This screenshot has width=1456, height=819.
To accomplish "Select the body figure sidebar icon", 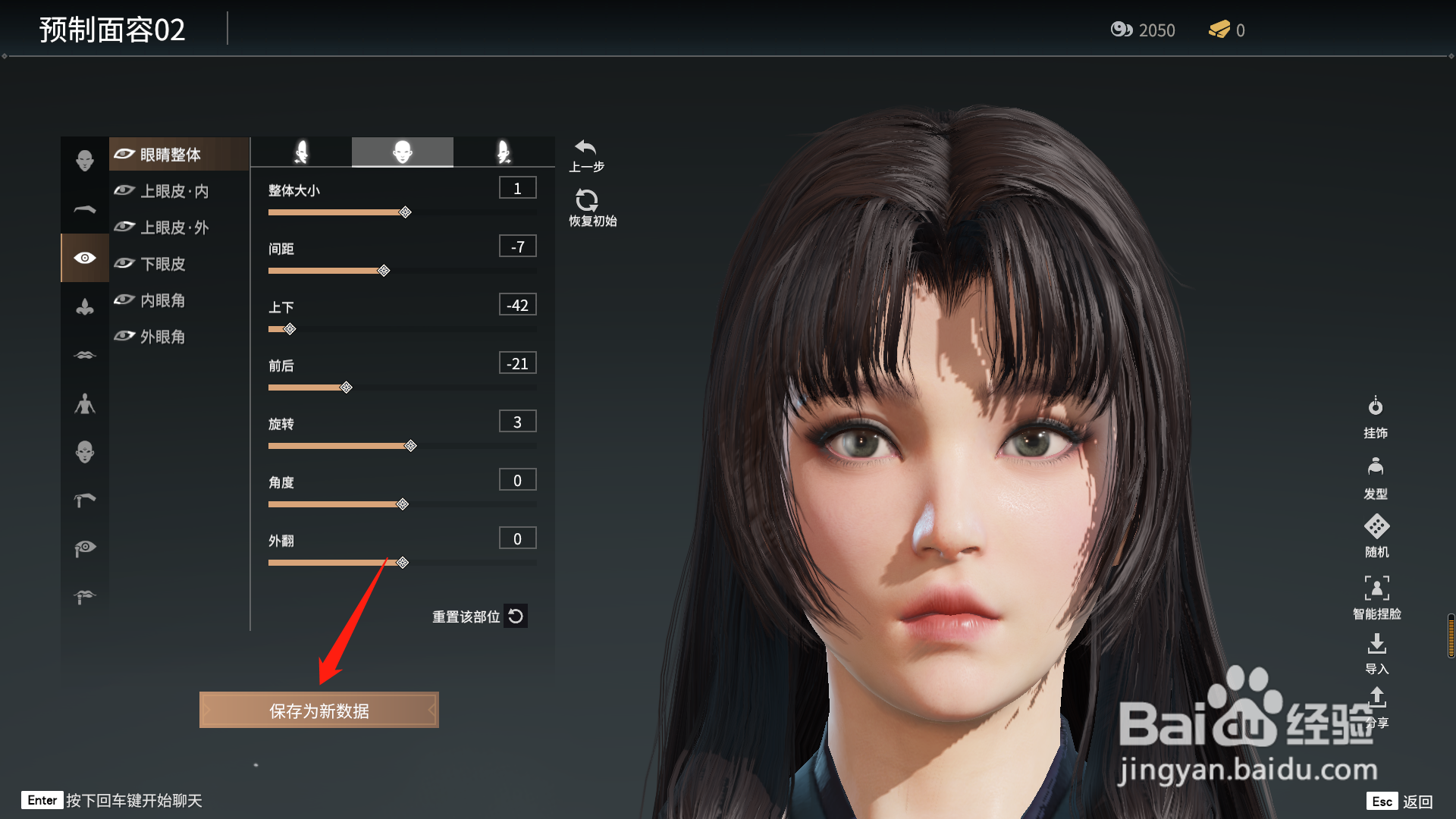I will pyautogui.click(x=85, y=403).
